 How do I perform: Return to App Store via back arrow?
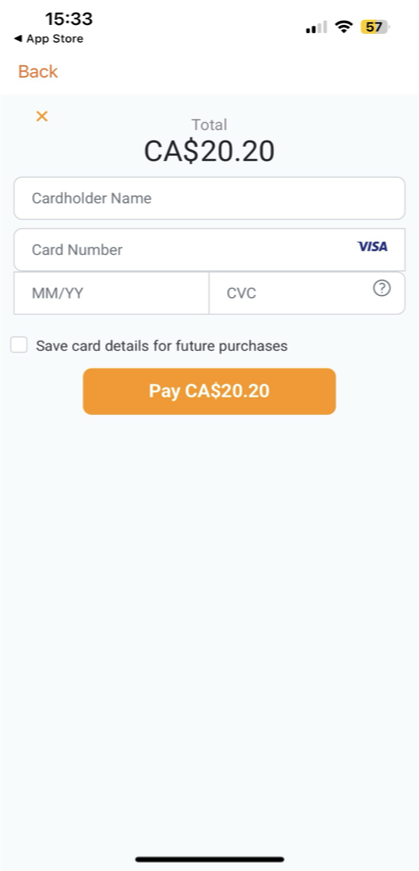(18, 39)
